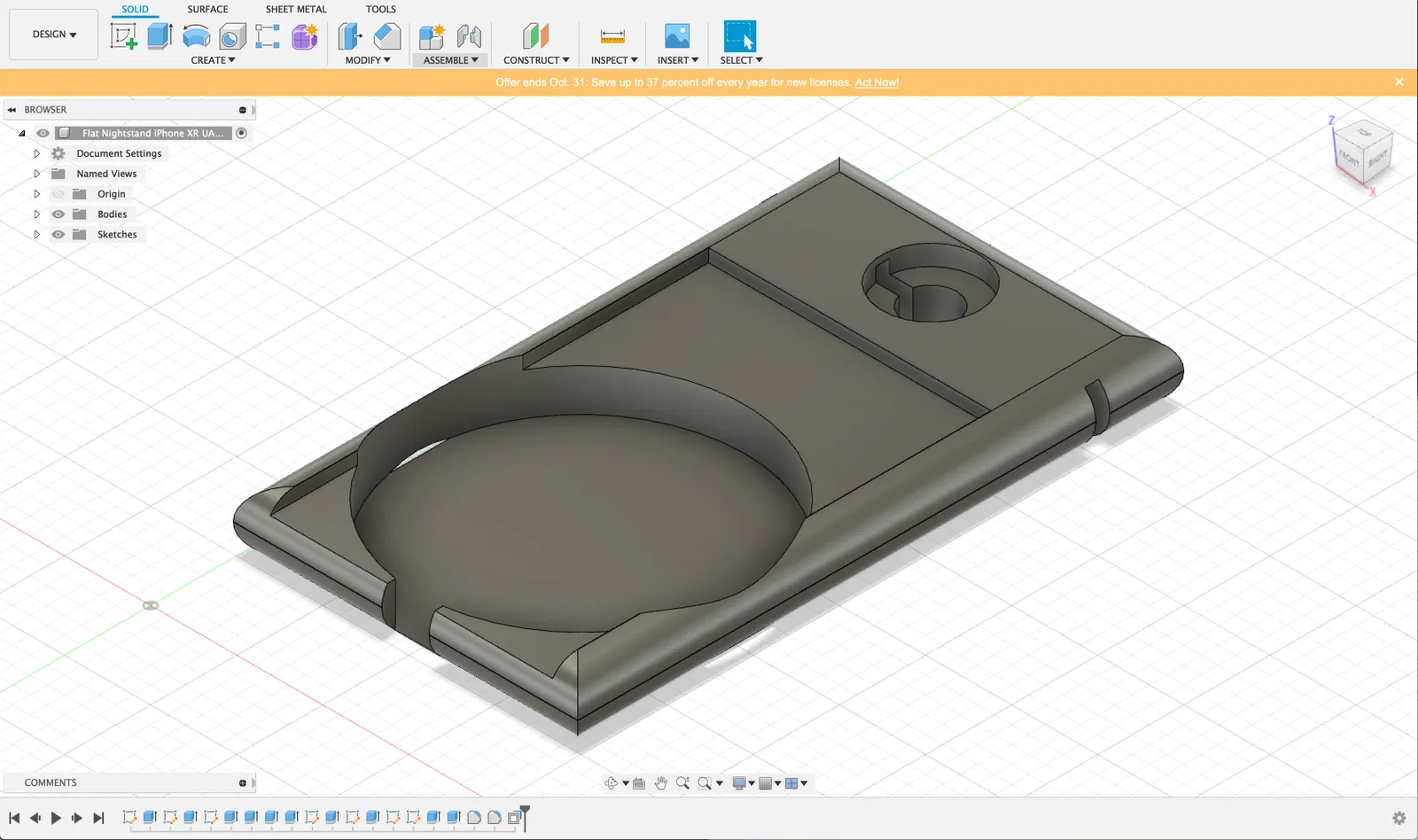Image resolution: width=1418 pixels, height=840 pixels.
Task: Switch to the SHEET METAL tab
Action: 296,9
